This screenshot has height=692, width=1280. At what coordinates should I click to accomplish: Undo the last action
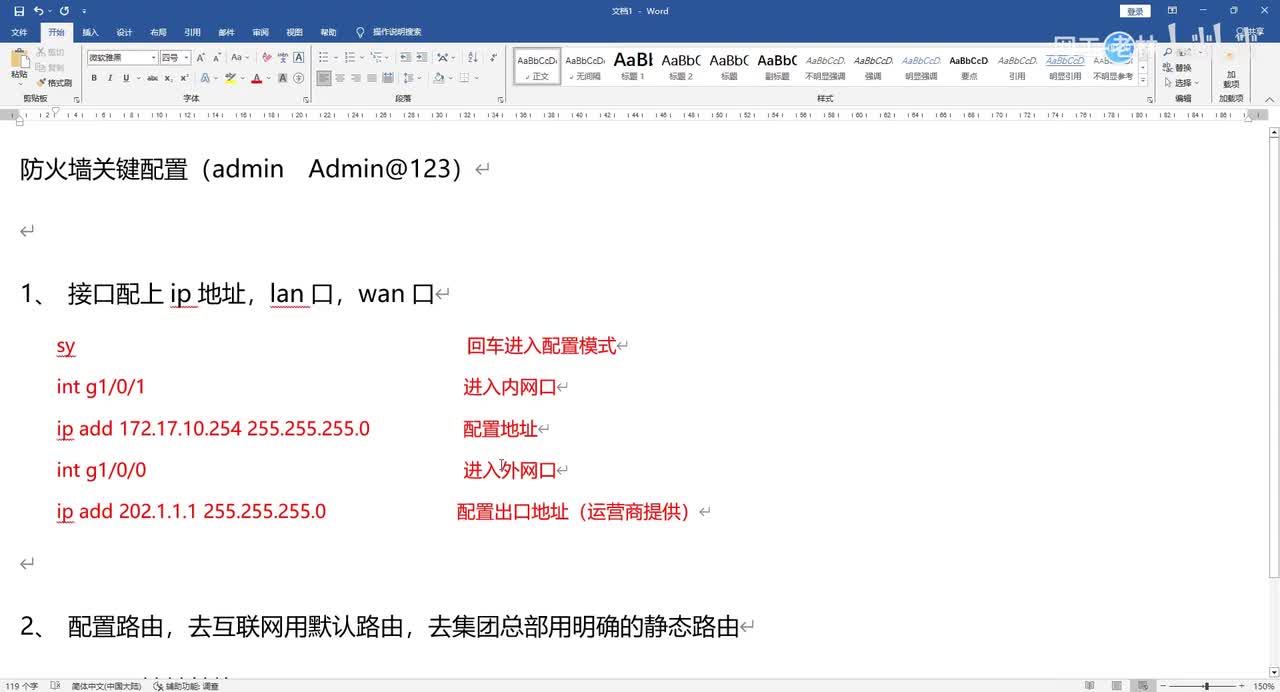tap(38, 11)
